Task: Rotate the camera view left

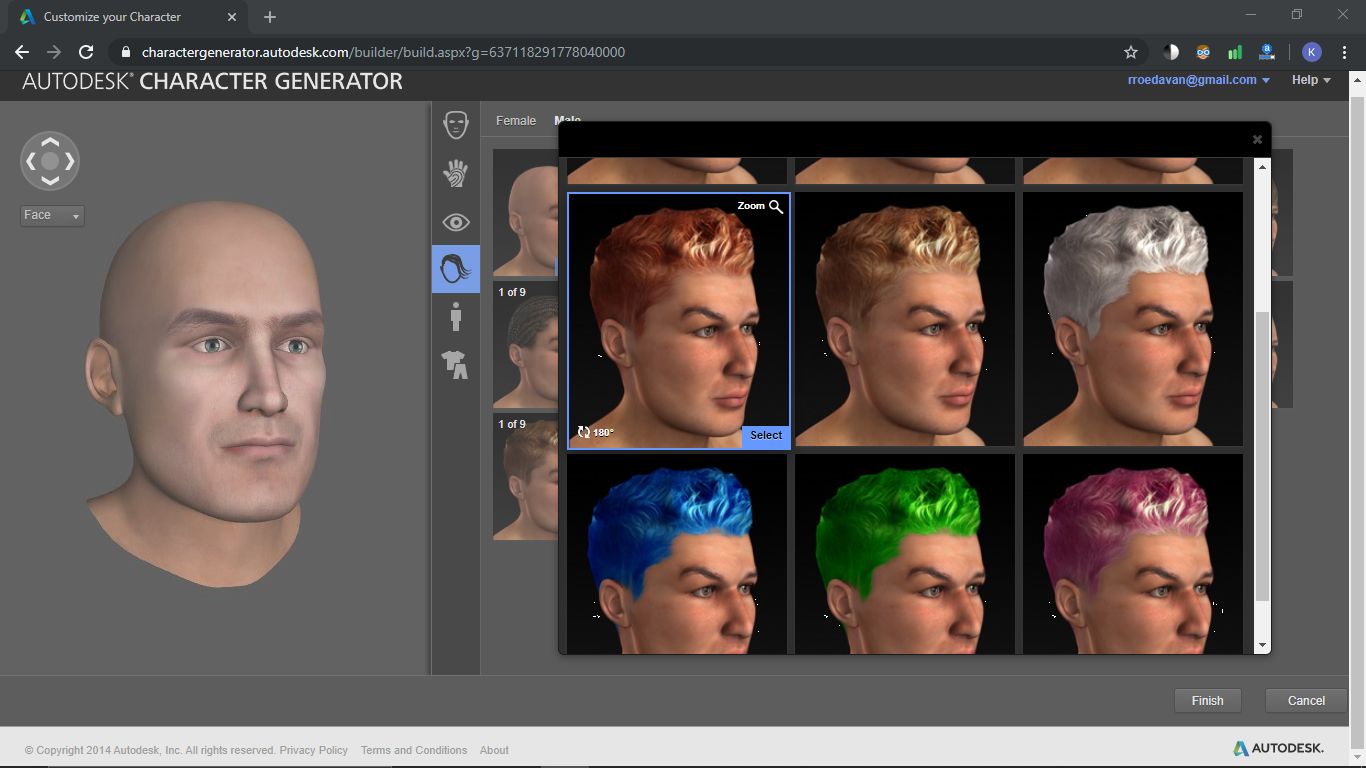Action: (31, 161)
